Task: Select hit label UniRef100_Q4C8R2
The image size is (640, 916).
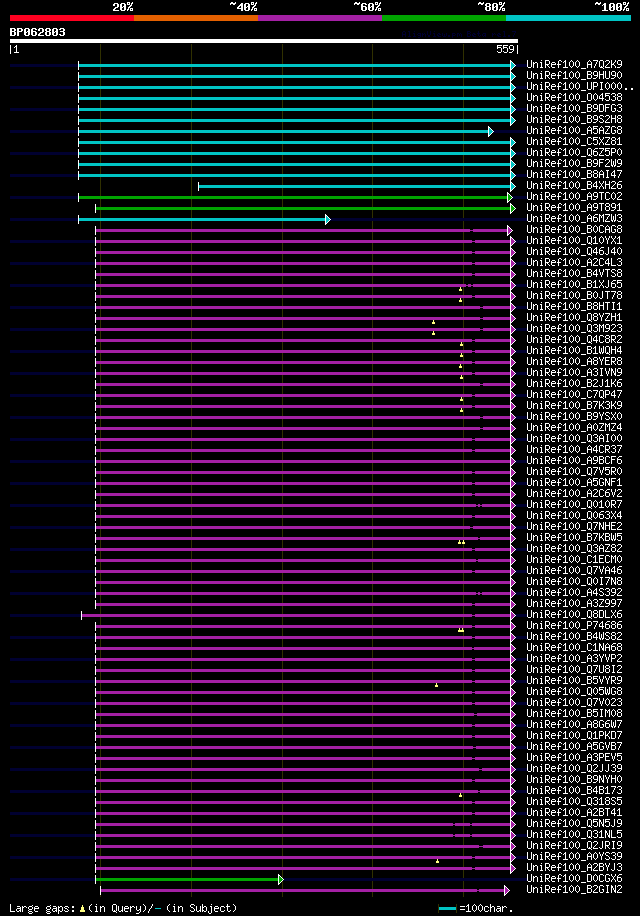Action: [x=574, y=339]
